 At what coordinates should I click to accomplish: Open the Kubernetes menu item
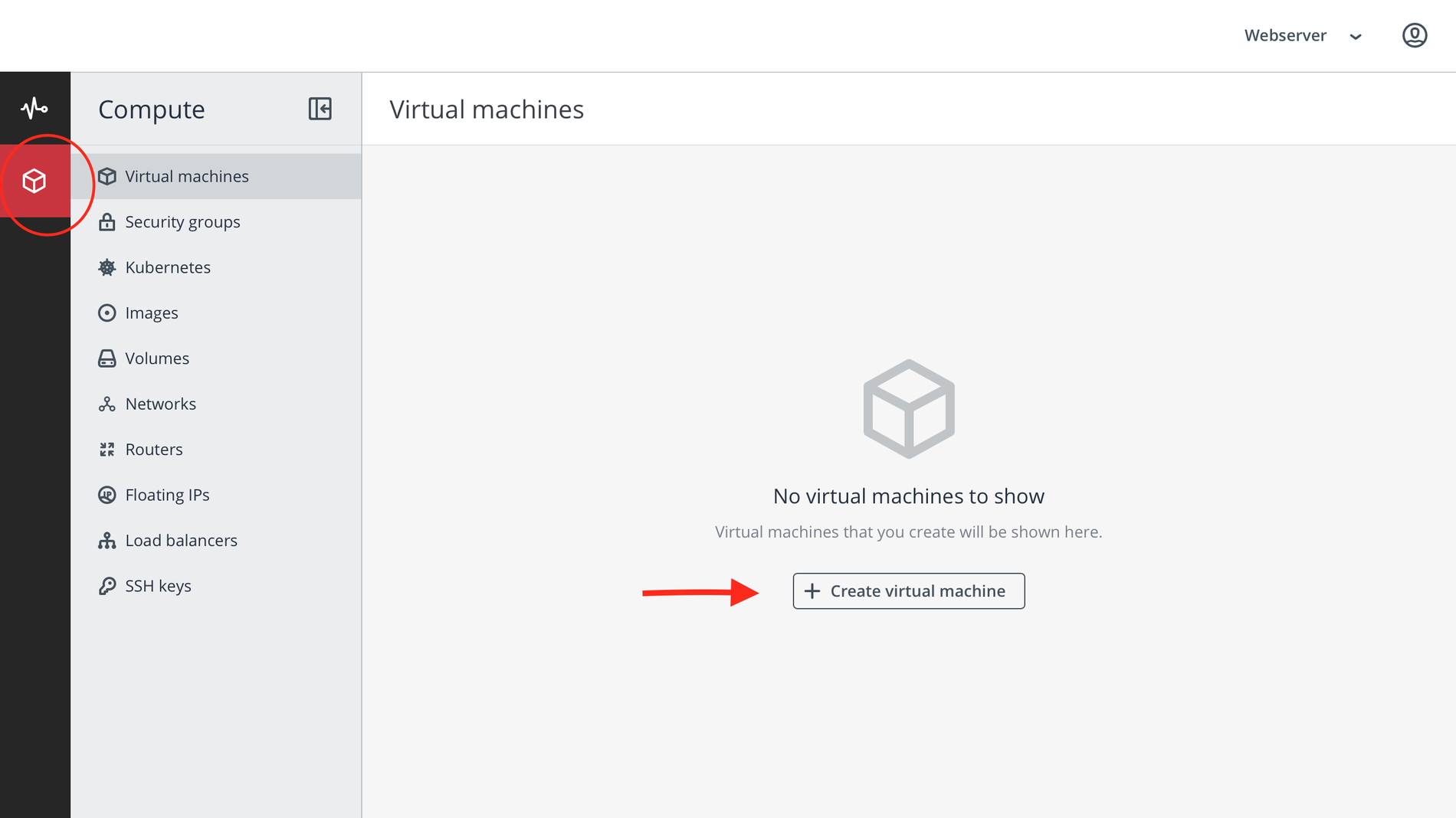(x=168, y=267)
